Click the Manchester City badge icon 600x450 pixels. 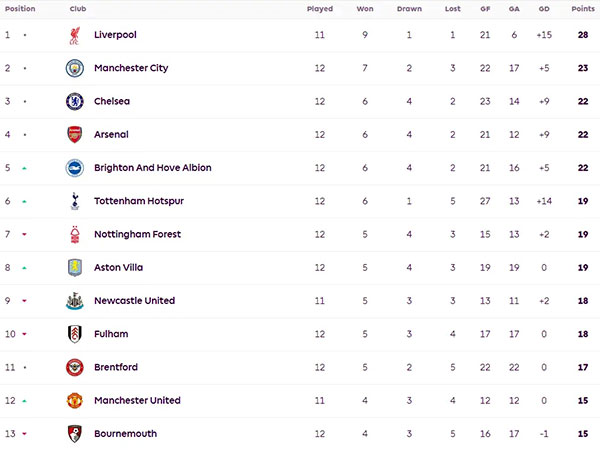(x=75, y=68)
